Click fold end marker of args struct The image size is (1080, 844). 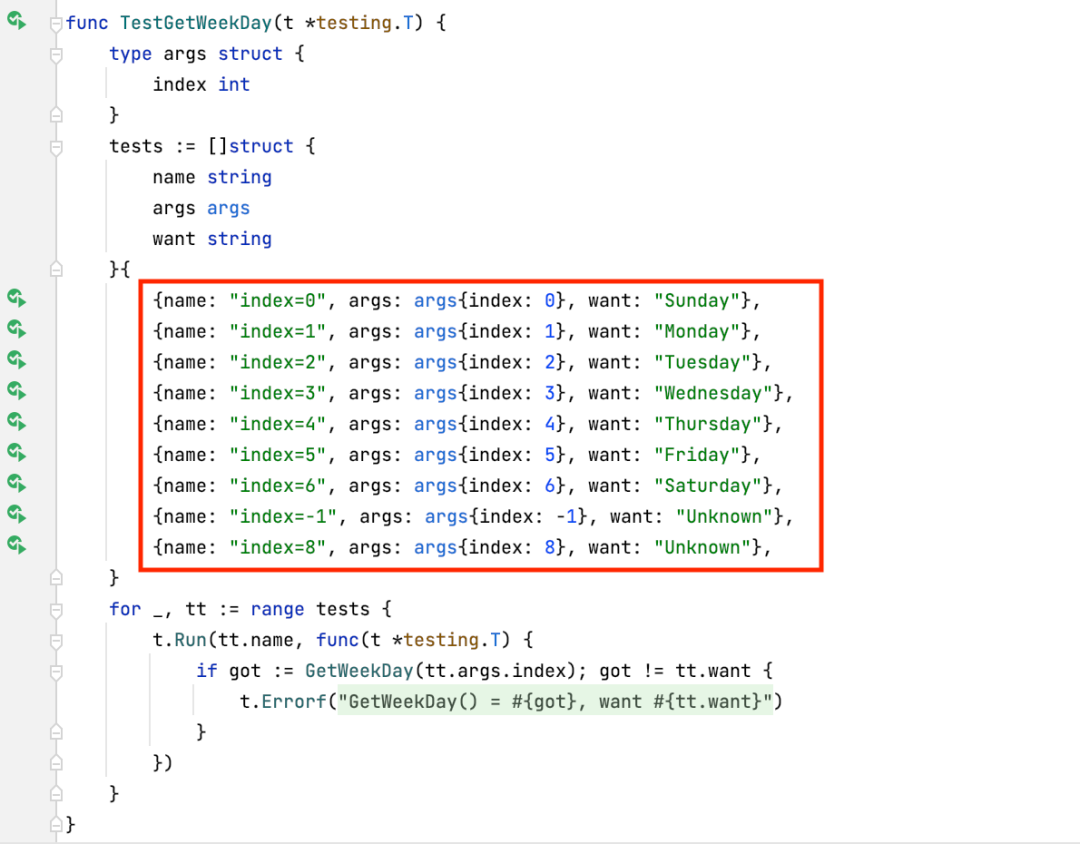56,115
